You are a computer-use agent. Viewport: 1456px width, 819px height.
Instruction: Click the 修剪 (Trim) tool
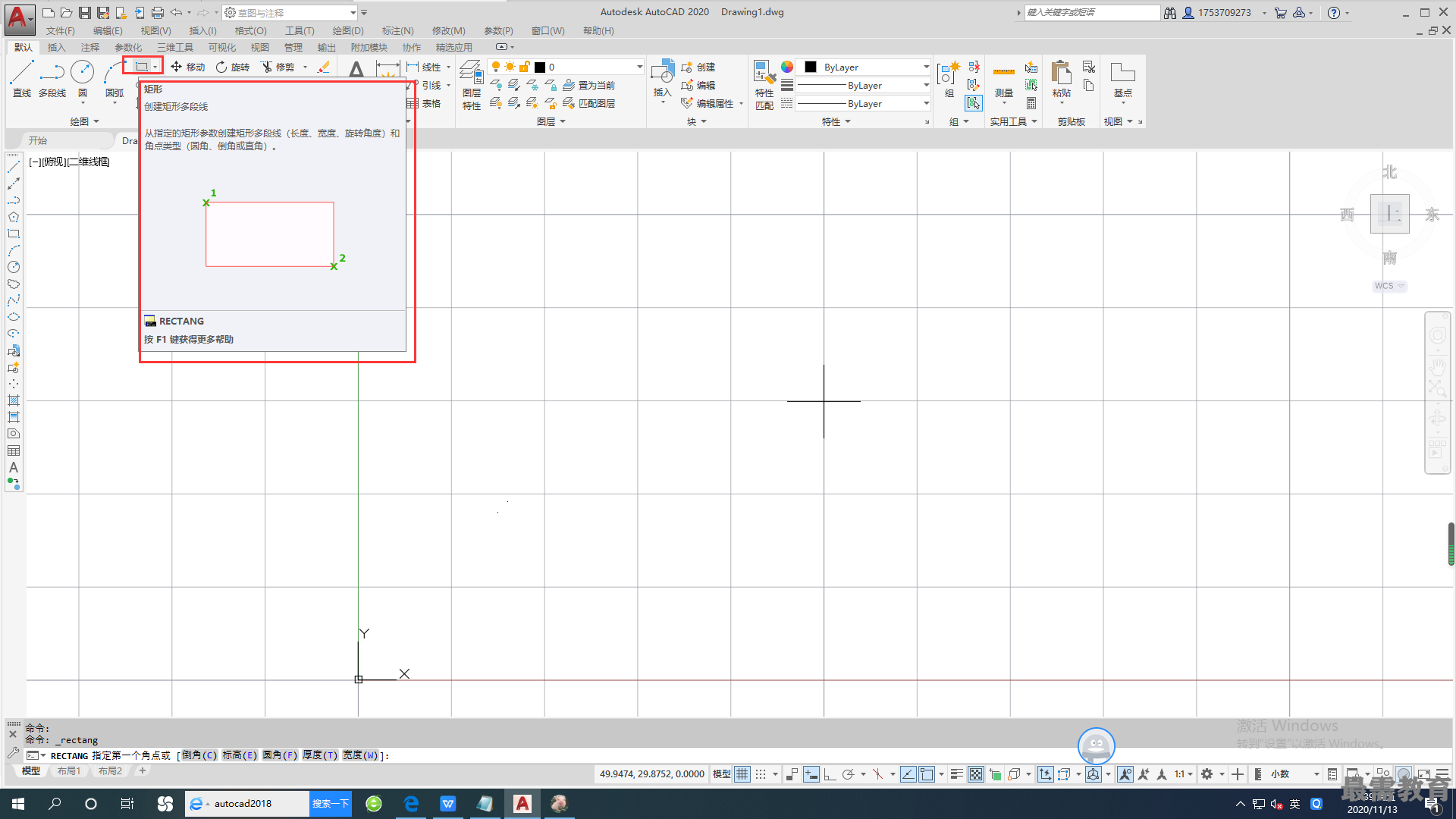click(x=278, y=67)
